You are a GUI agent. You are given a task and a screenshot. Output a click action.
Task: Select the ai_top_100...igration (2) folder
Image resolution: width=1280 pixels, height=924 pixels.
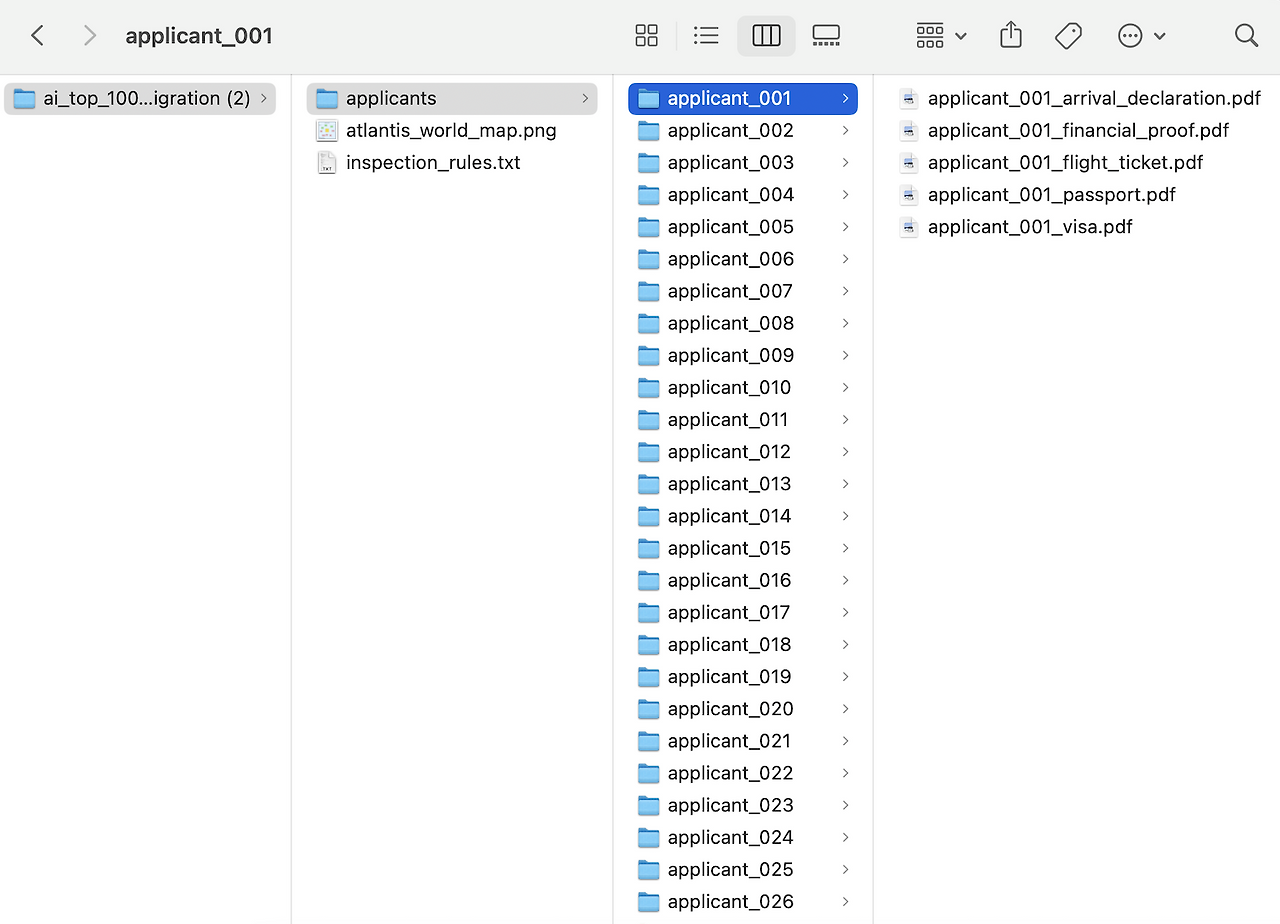[x=140, y=98]
